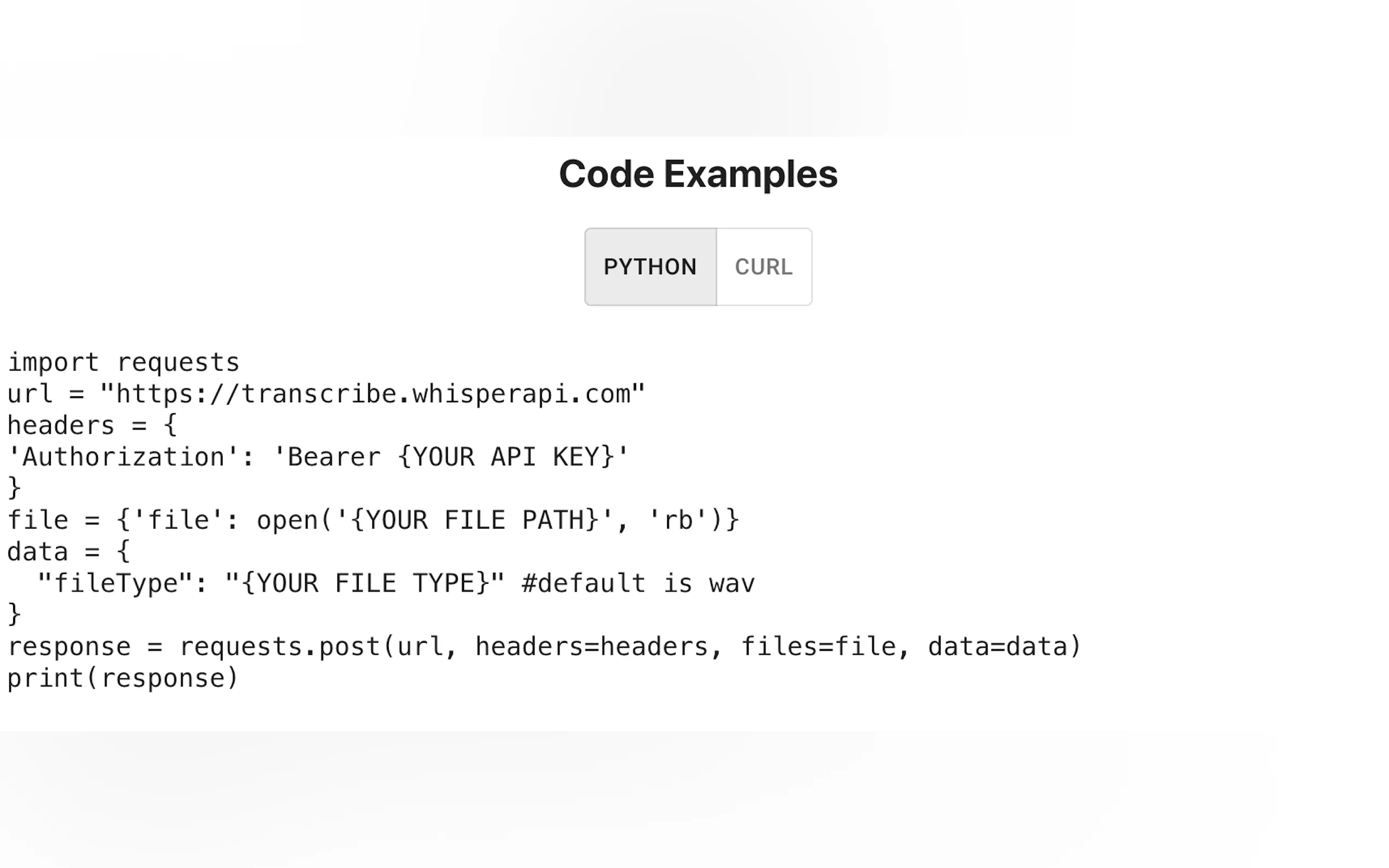Click the "headers = {" code line
1389x868 pixels.
point(92,426)
